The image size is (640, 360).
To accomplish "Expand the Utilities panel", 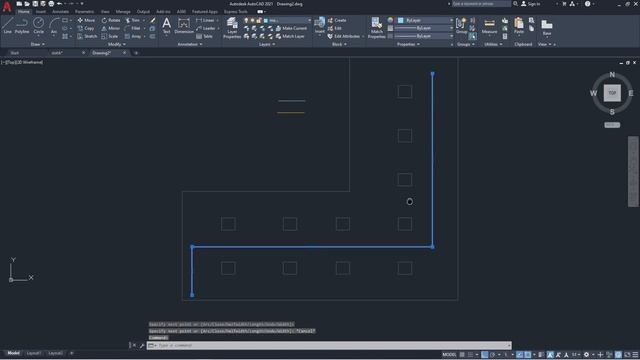I will tap(493, 44).
